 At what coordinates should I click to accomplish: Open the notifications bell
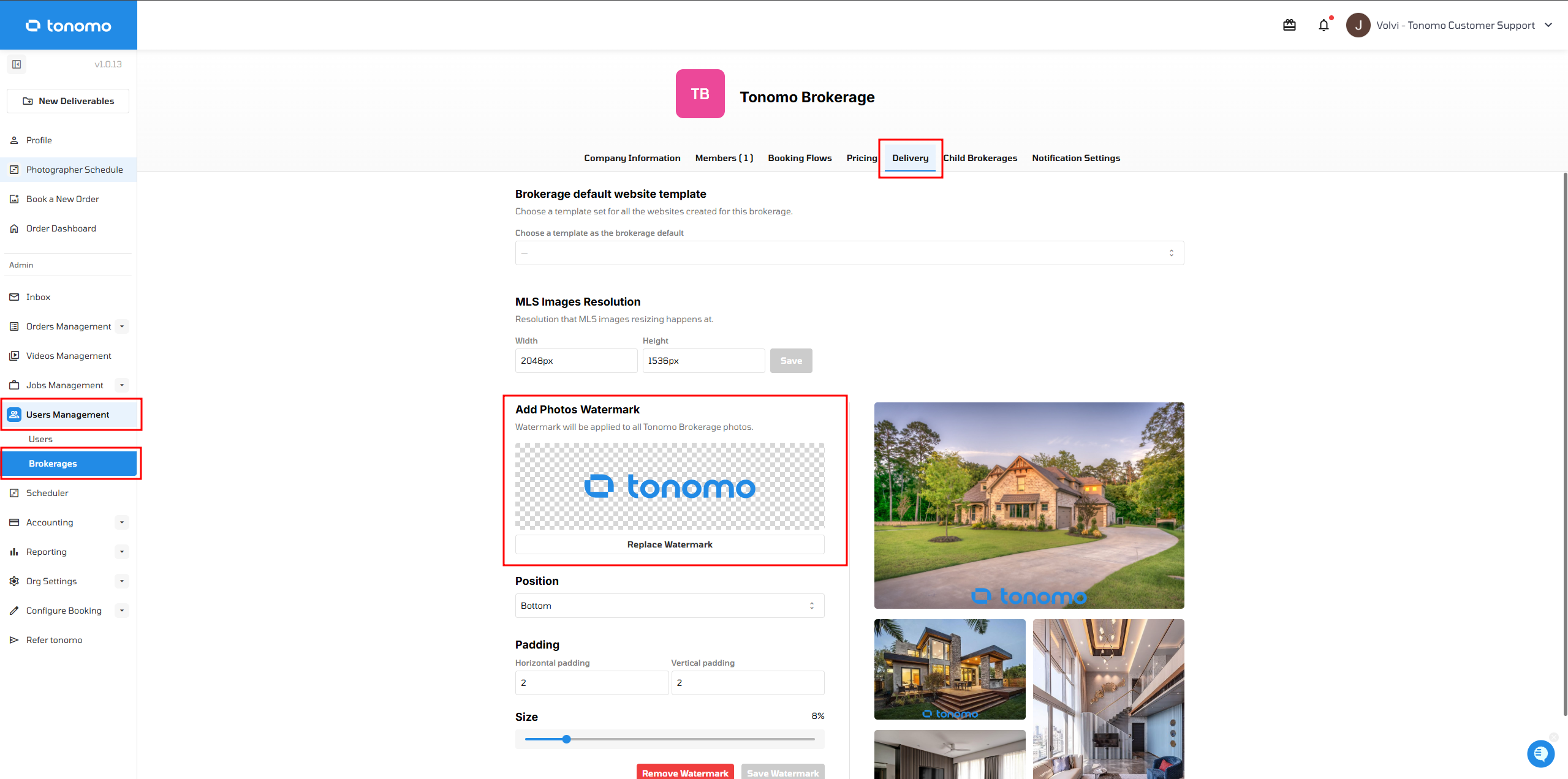coord(1324,25)
